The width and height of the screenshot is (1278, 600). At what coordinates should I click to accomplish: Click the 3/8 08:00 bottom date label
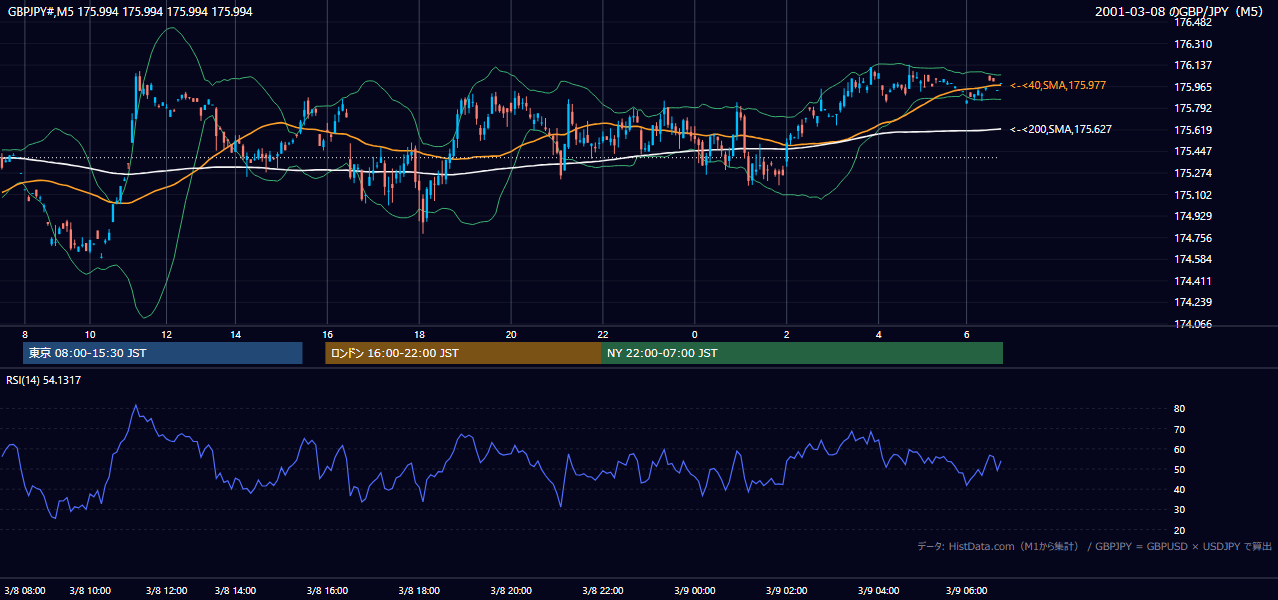[x=26, y=590]
